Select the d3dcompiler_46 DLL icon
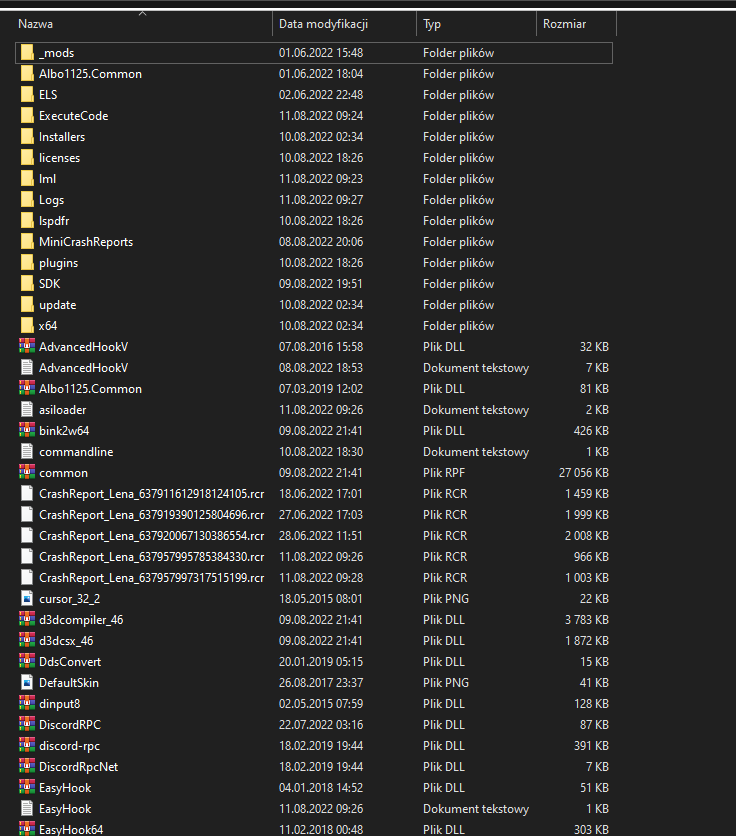The image size is (736, 836). tap(27, 620)
